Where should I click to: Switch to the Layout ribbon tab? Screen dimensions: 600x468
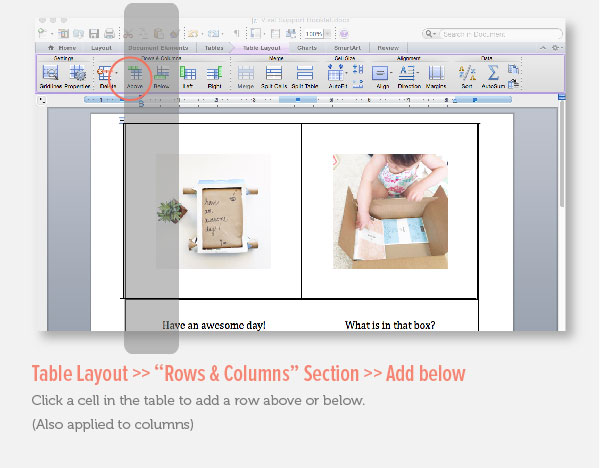pyautogui.click(x=101, y=48)
